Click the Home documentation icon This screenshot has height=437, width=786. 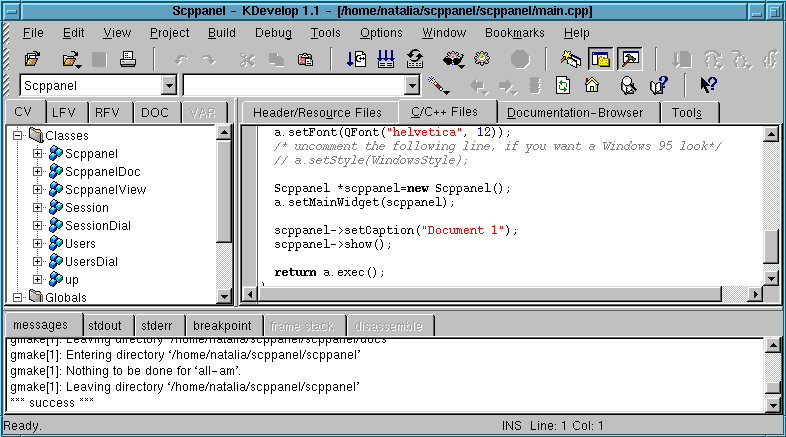pos(592,85)
